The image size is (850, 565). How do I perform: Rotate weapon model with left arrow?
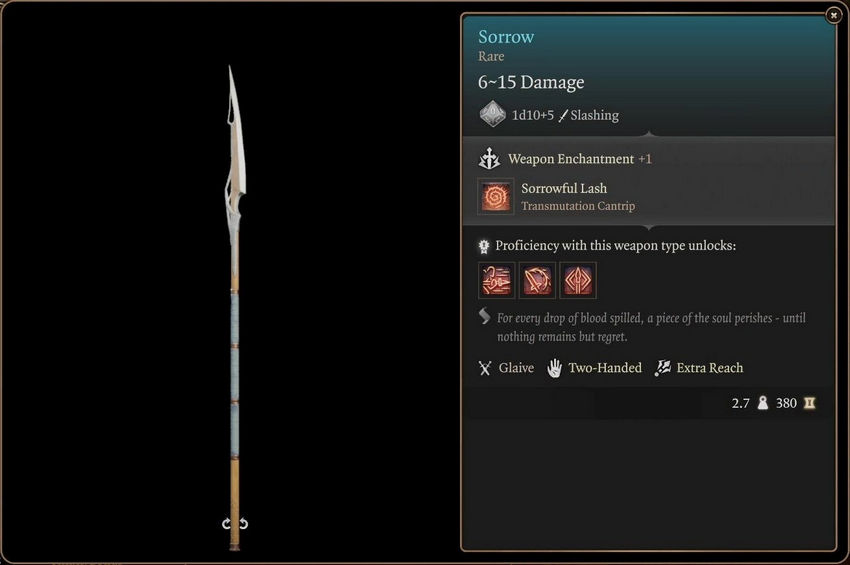tap(227, 524)
